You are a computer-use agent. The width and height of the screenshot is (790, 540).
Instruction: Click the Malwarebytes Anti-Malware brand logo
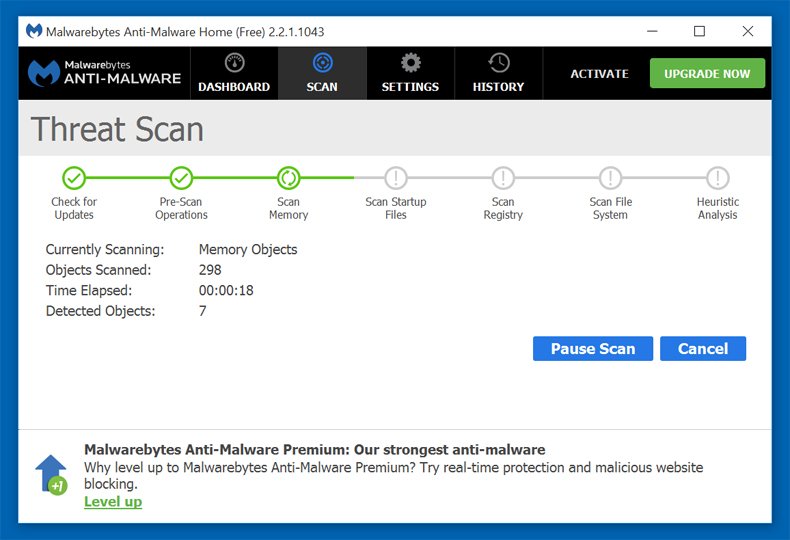pos(104,73)
